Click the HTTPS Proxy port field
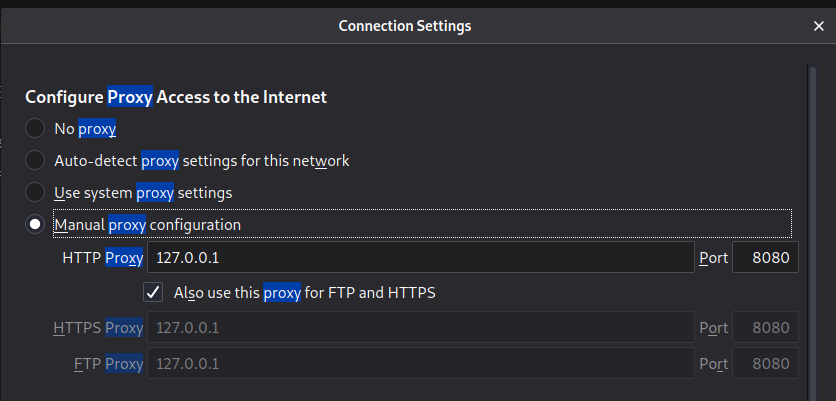The width and height of the screenshot is (836, 401). [766, 328]
